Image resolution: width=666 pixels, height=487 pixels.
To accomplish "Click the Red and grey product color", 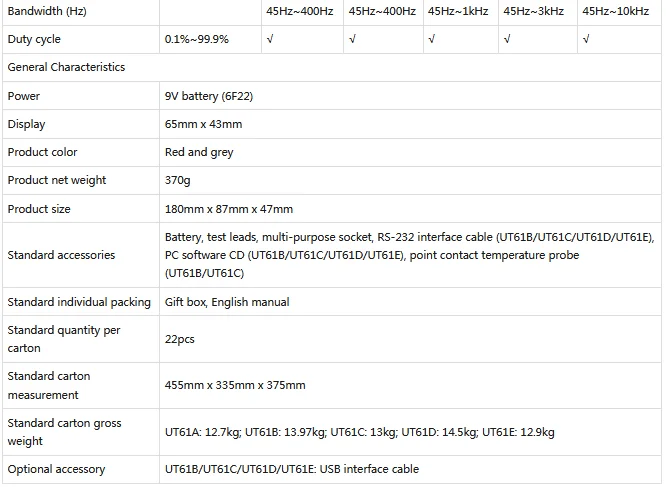I will coord(199,152).
